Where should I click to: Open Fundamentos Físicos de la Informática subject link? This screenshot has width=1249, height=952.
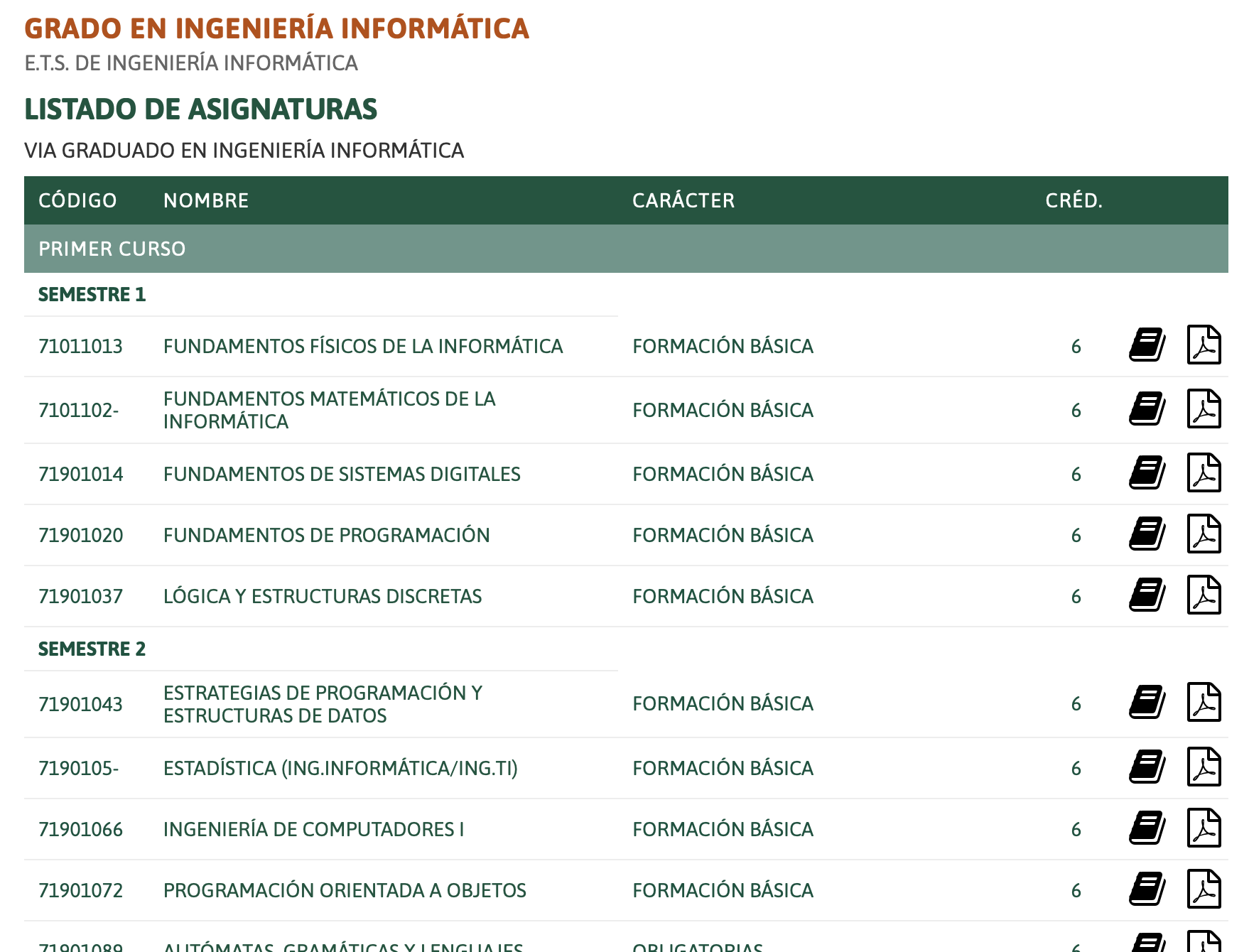(363, 346)
